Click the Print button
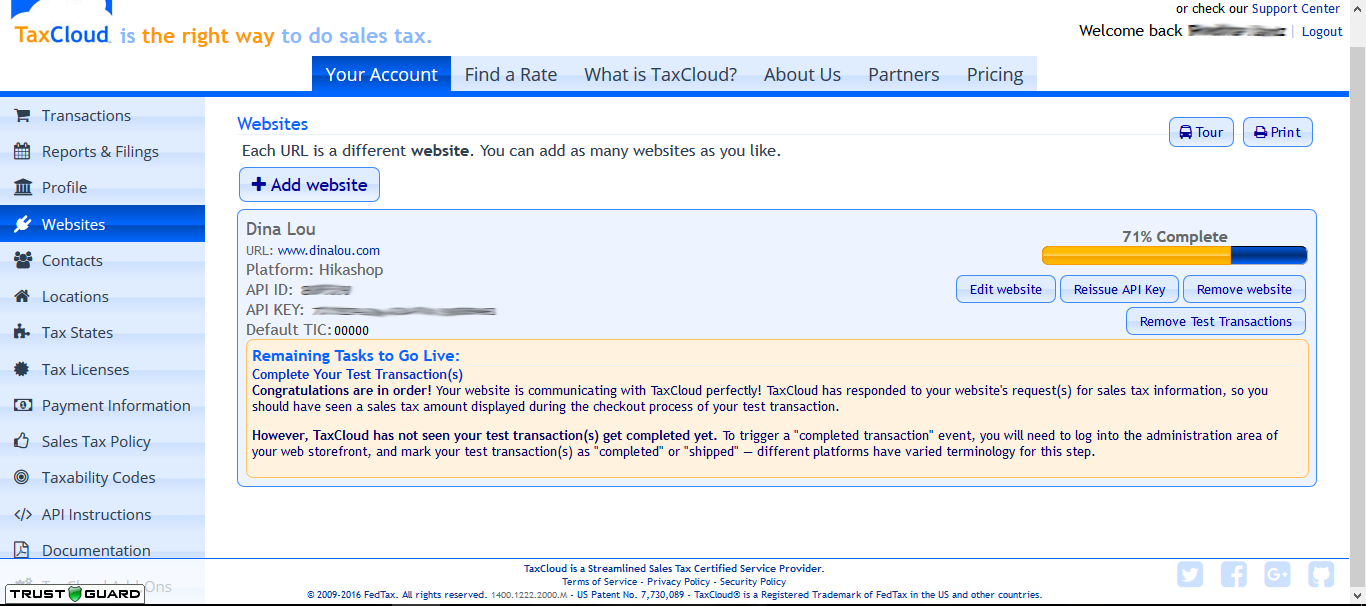1366x606 pixels. pos(1278,132)
